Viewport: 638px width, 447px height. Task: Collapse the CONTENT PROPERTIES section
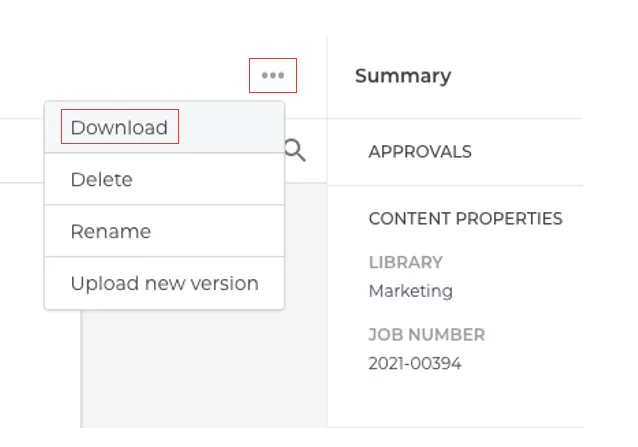point(465,218)
